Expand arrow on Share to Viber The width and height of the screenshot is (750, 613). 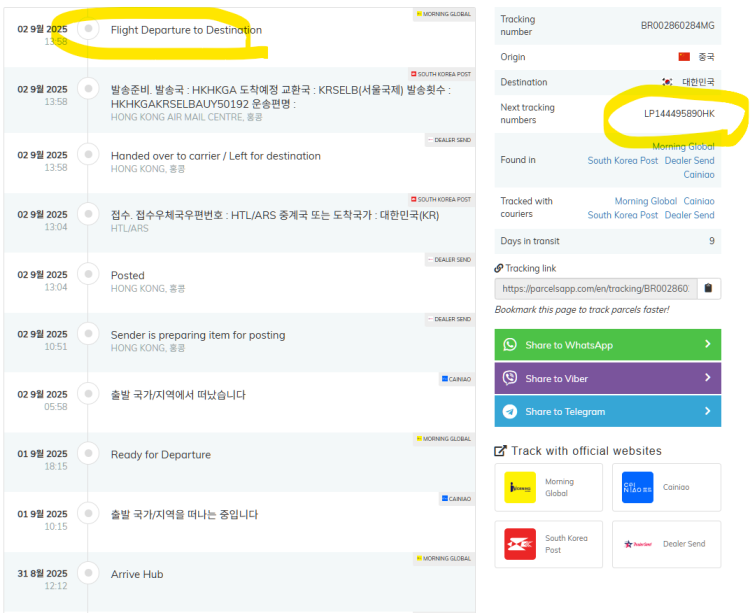708,377
